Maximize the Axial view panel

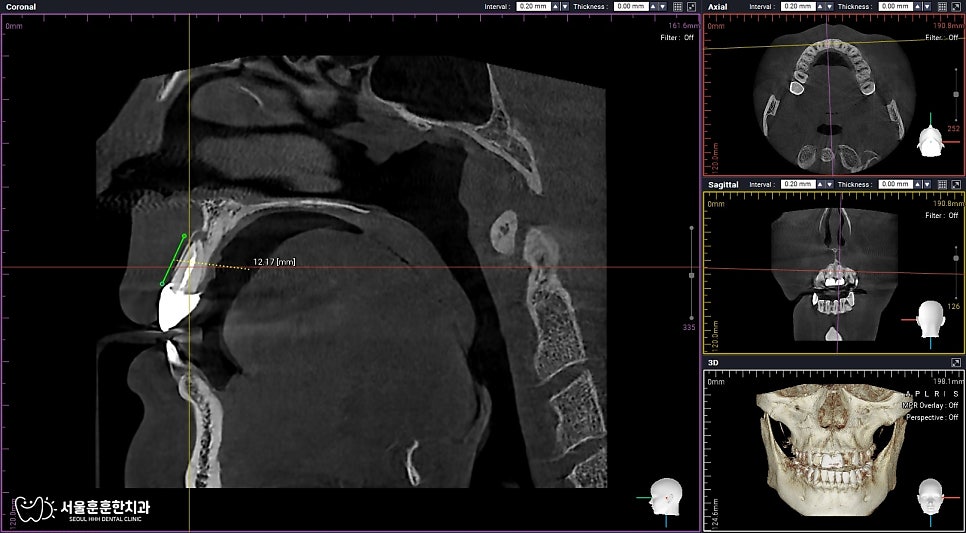956,7
